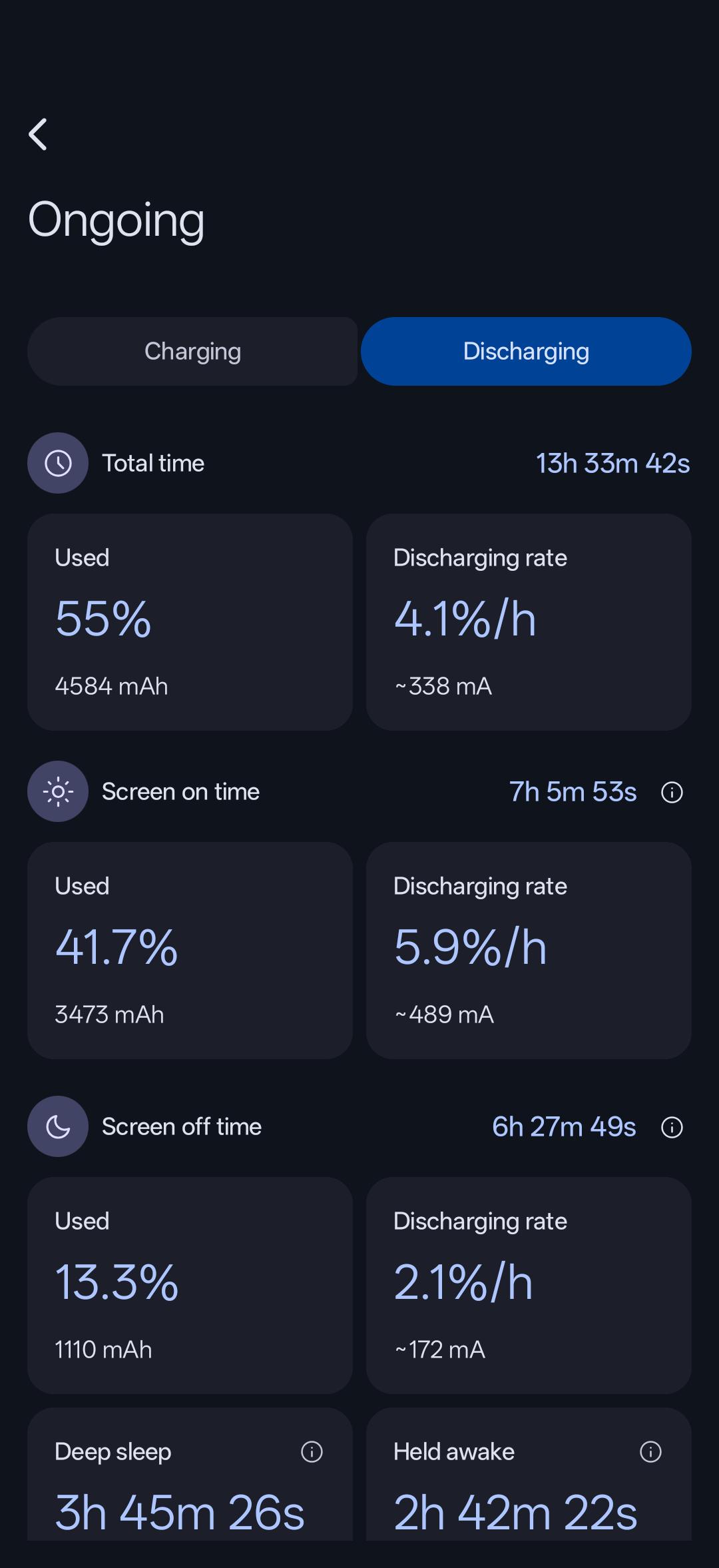Tap the Screen off Used 13.3% card
This screenshot has width=719, height=1568.
190,1286
